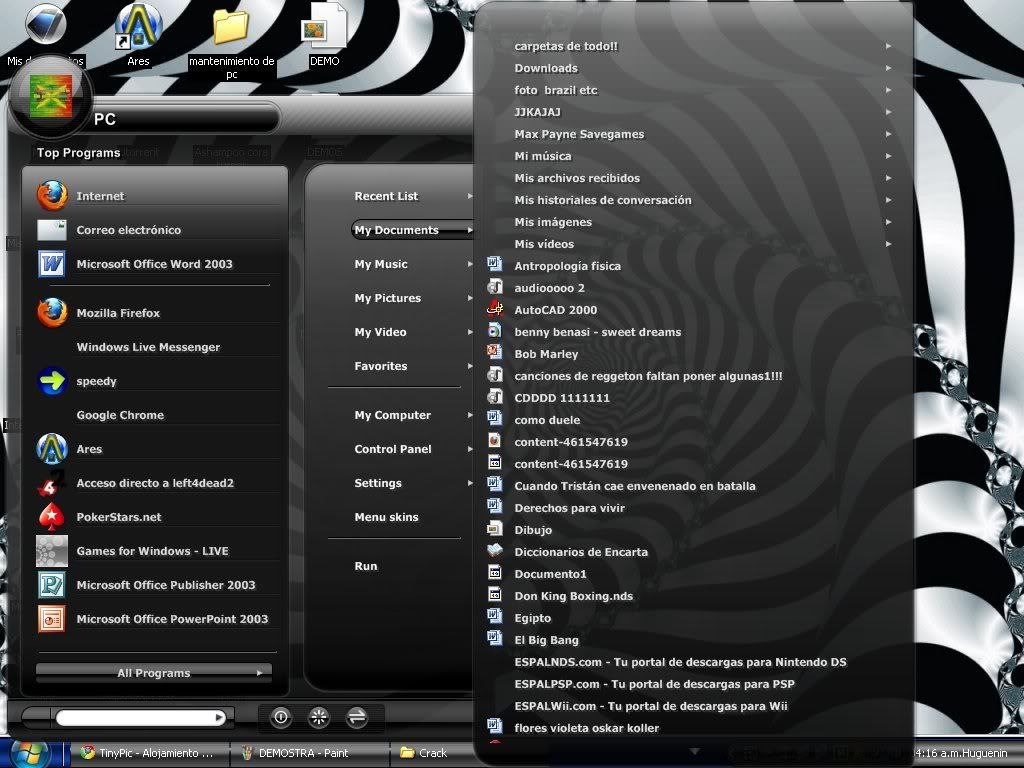Click Run in the start menu

(366, 566)
